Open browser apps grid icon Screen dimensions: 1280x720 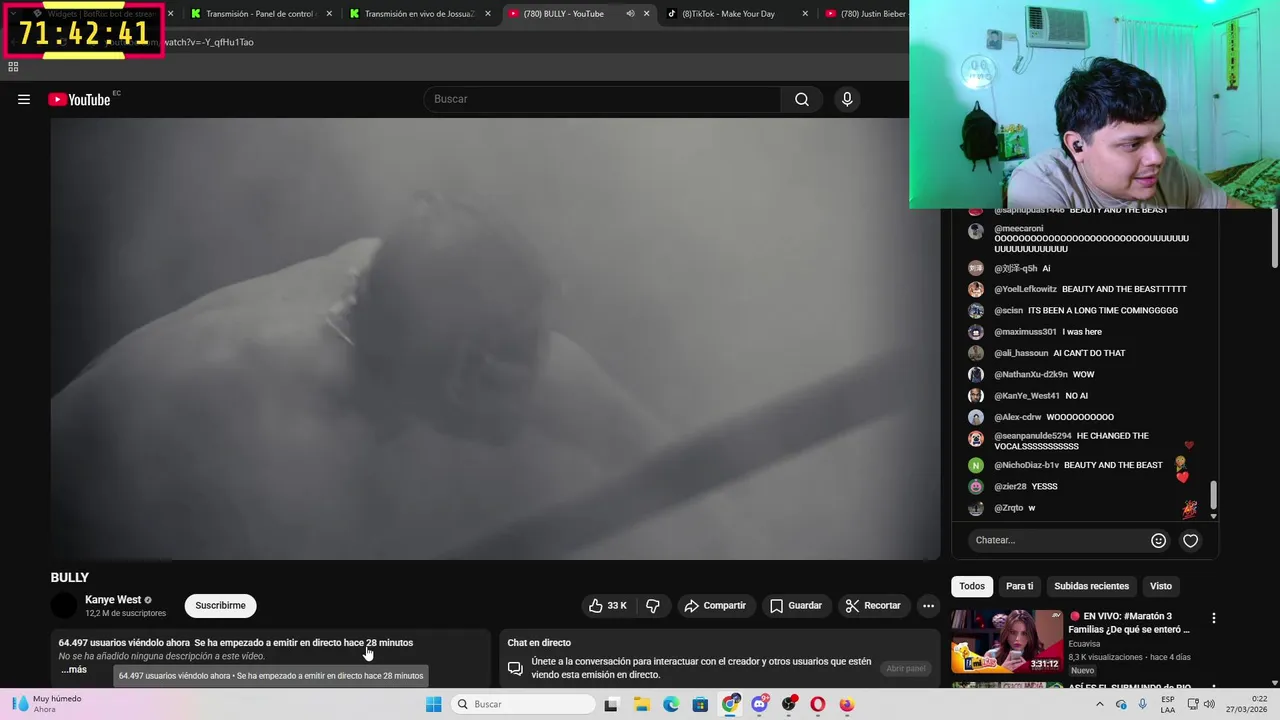13,67
